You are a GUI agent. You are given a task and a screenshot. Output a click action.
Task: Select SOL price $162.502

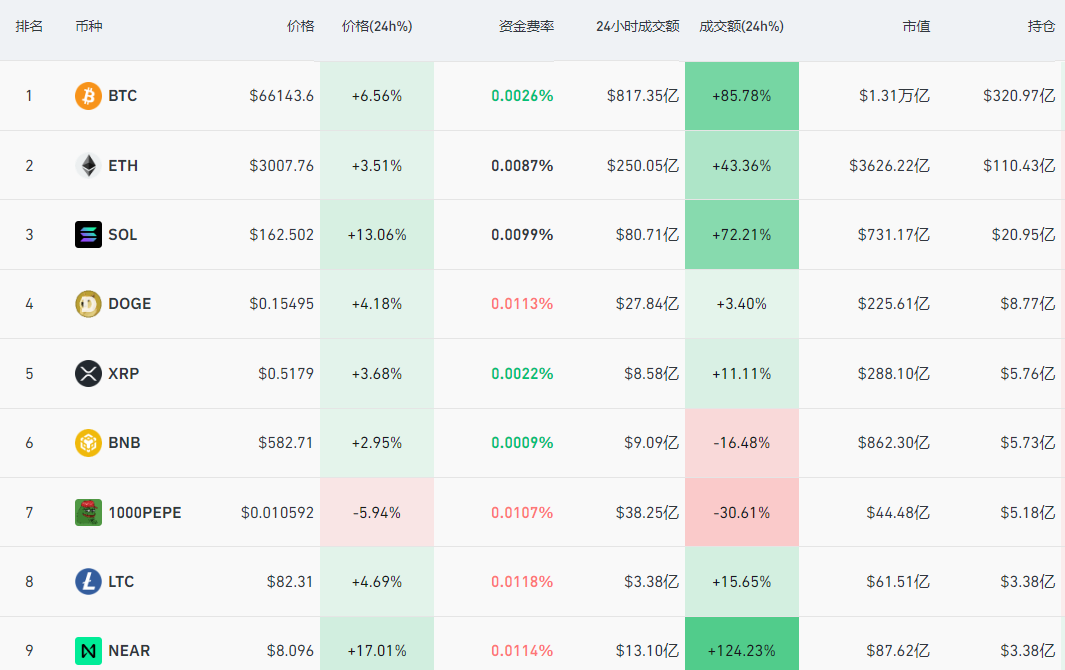[x=281, y=235]
